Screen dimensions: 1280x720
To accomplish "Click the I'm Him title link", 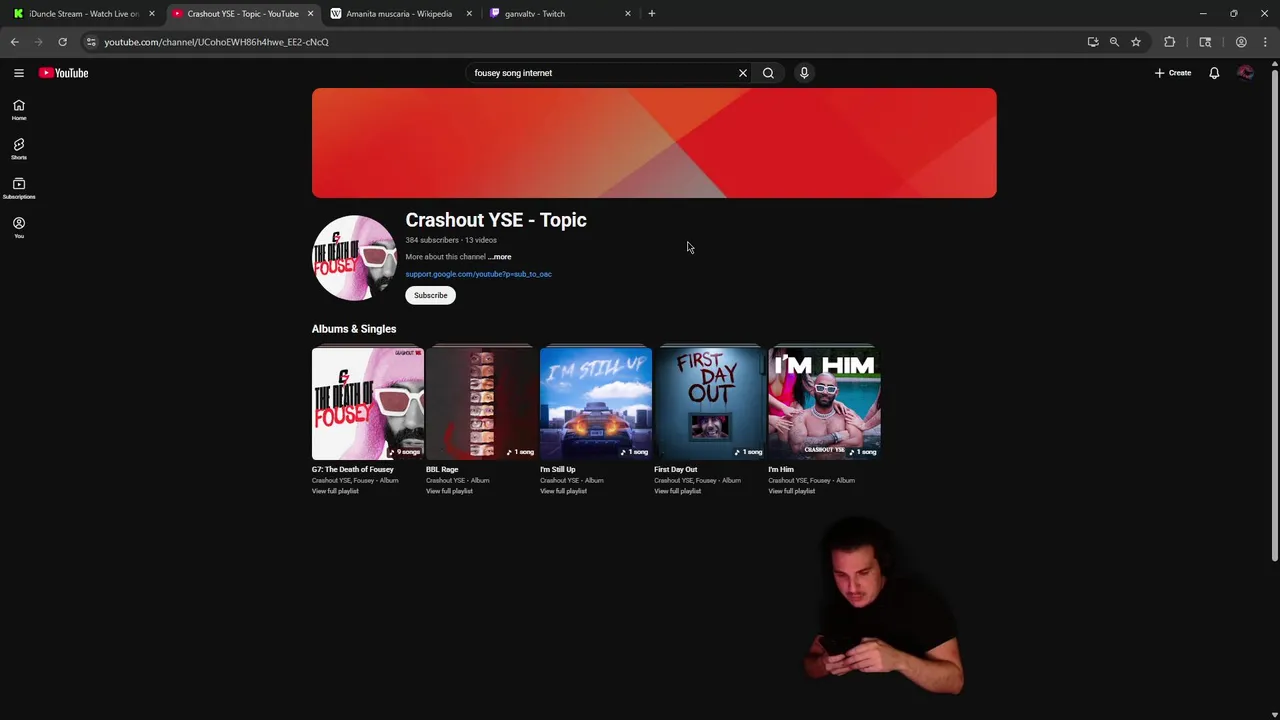I will click(x=781, y=469).
